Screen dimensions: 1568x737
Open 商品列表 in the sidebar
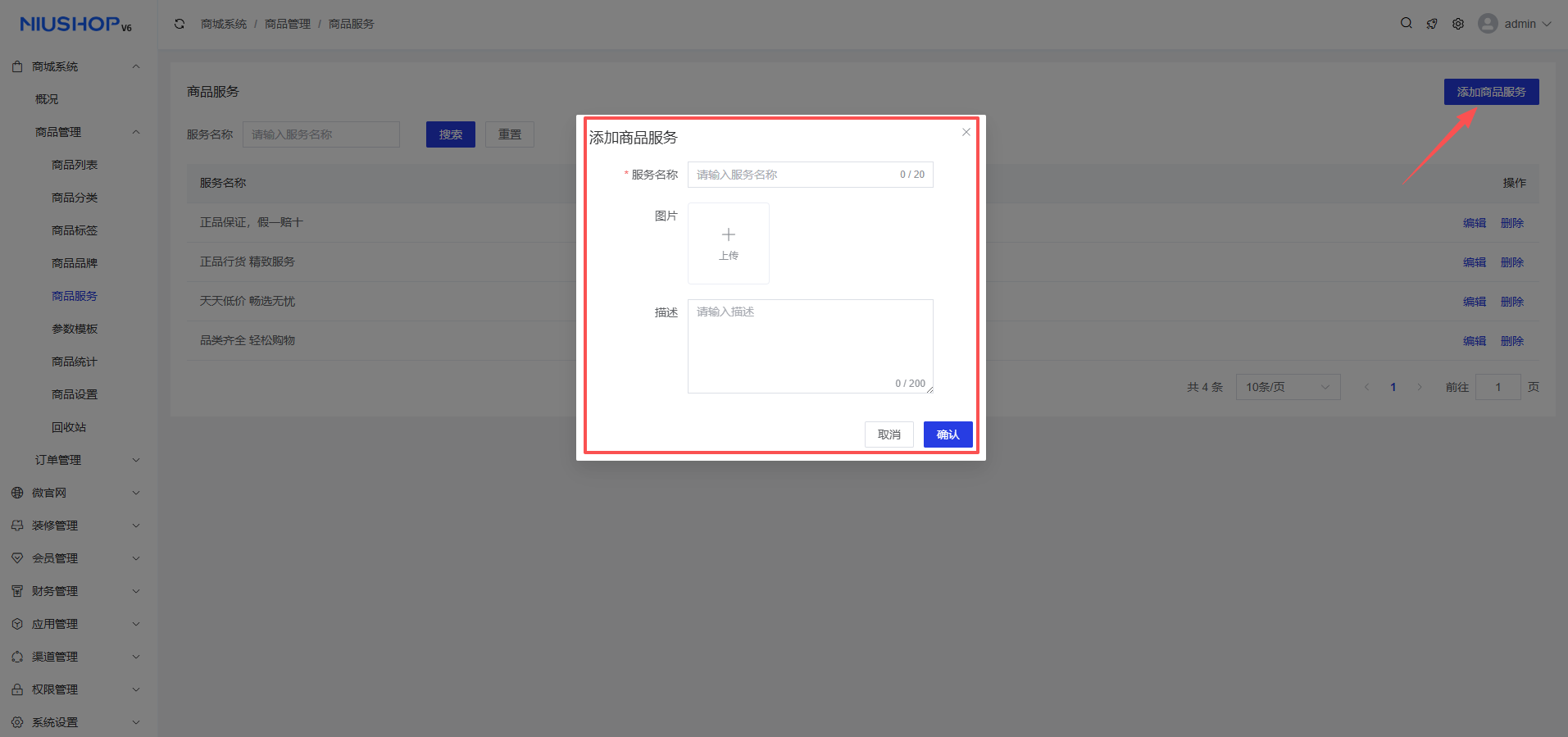point(75,165)
